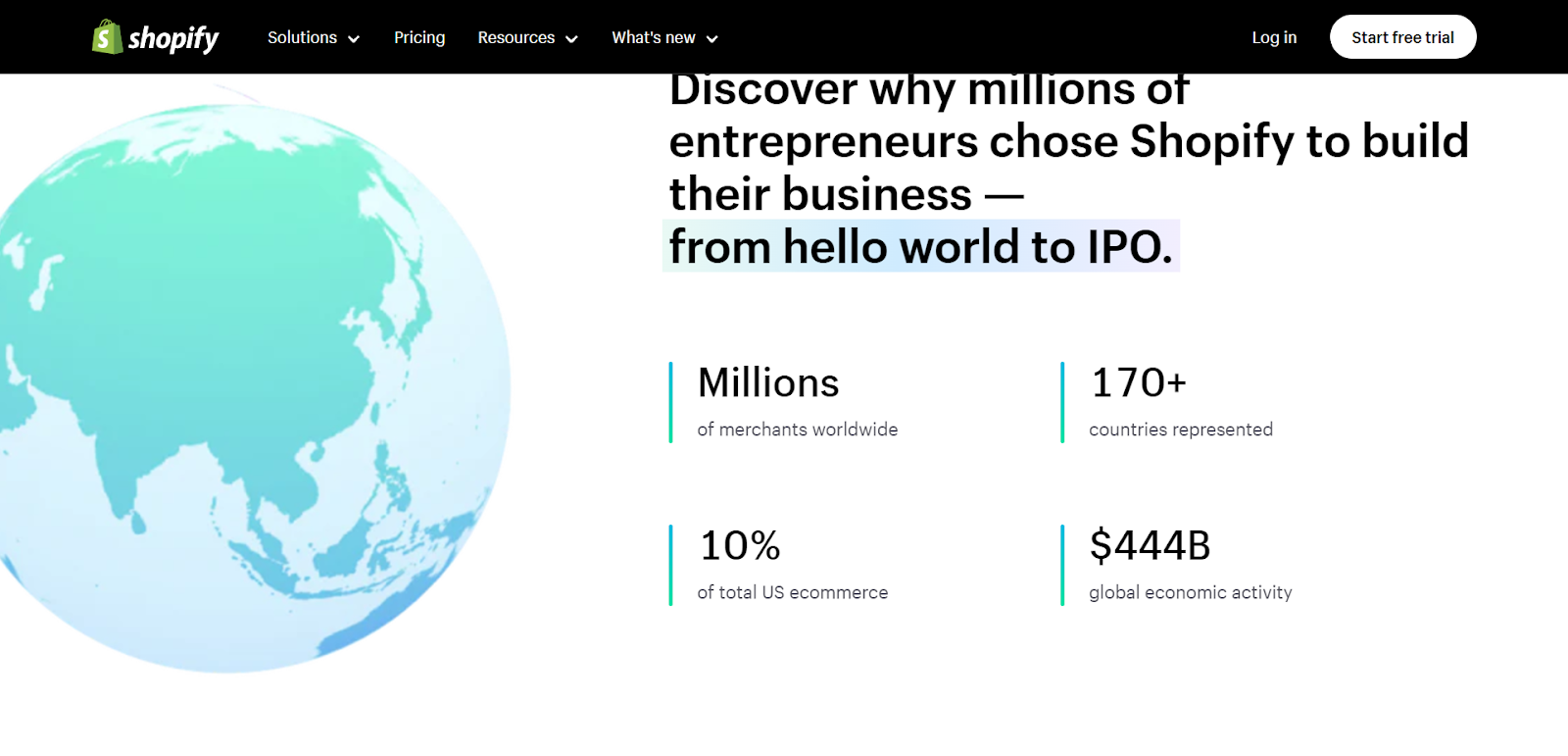Open the Solutions menu
The height and width of the screenshot is (756, 1568).
[314, 37]
